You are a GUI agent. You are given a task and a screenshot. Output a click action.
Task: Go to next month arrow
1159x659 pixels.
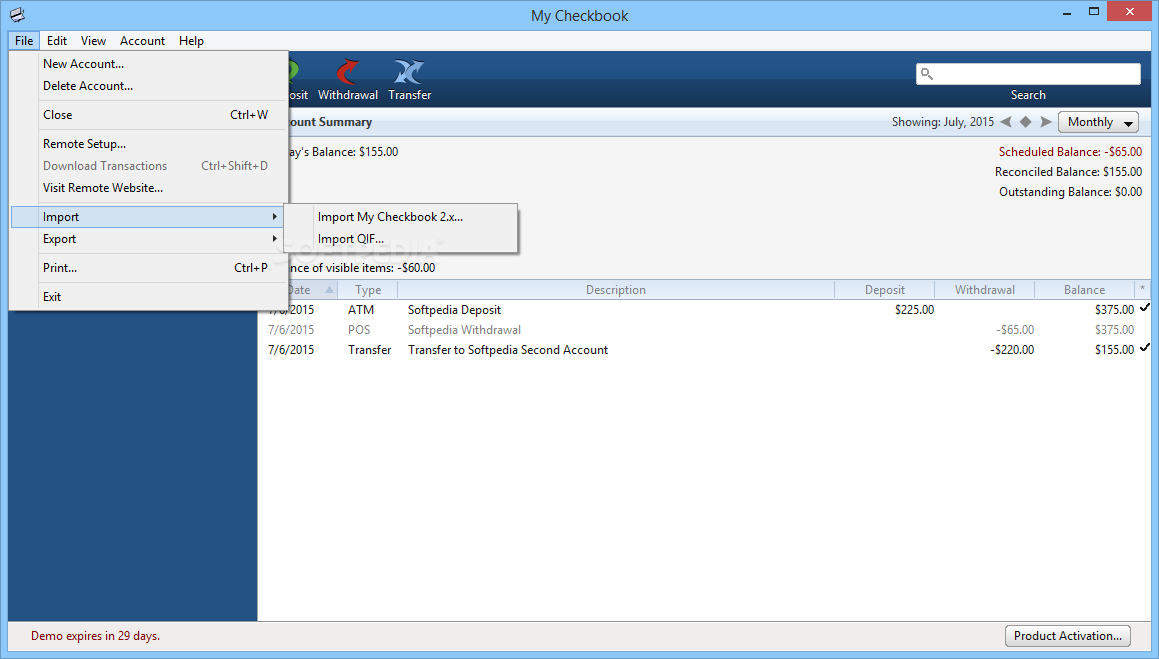1046,122
